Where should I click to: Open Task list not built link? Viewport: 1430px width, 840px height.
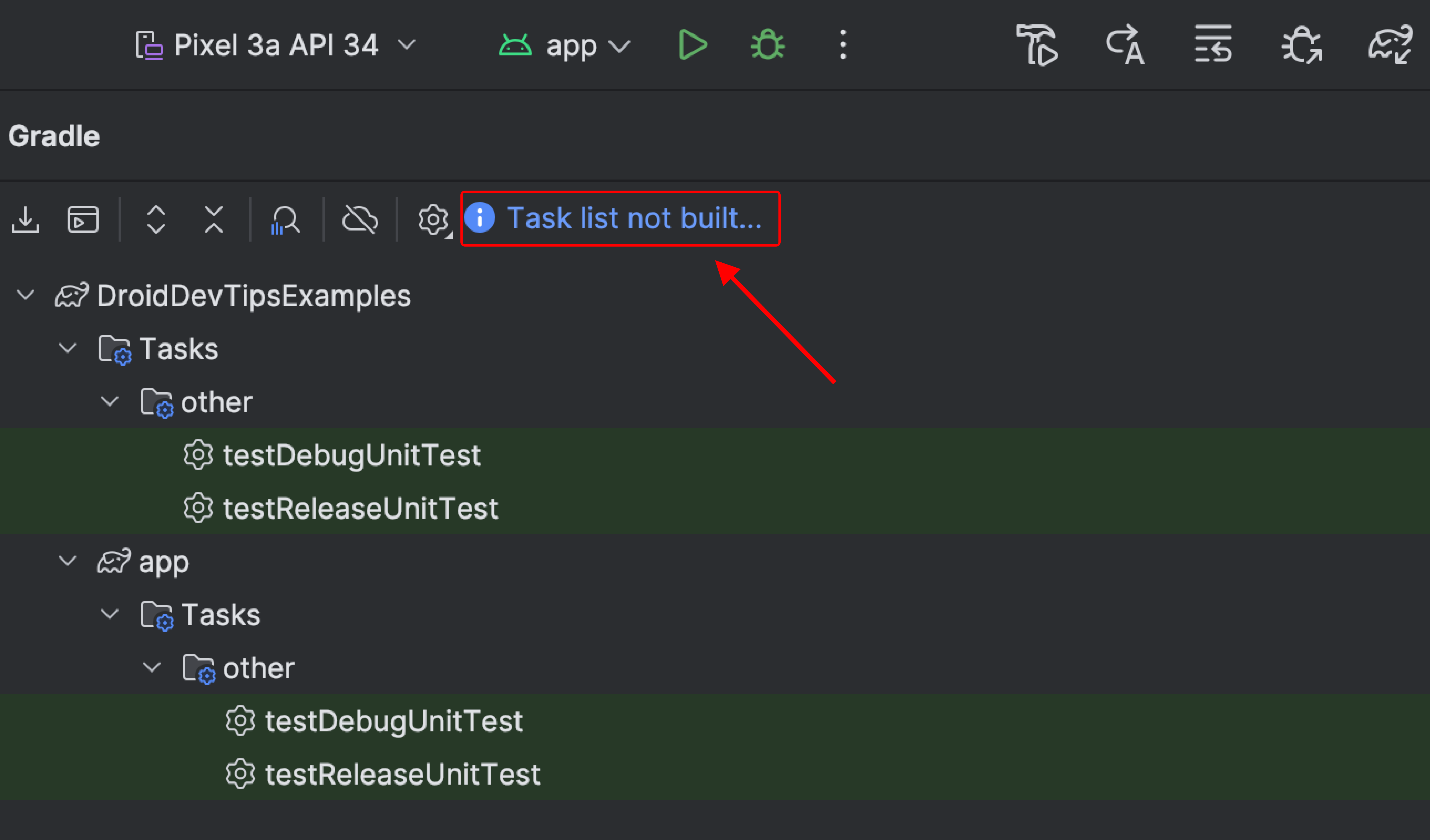click(634, 218)
